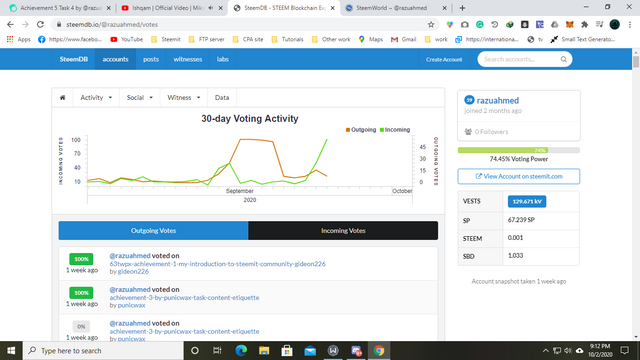The height and width of the screenshot is (360, 640).
Task: Click the Create Account link
Action: 444,60
